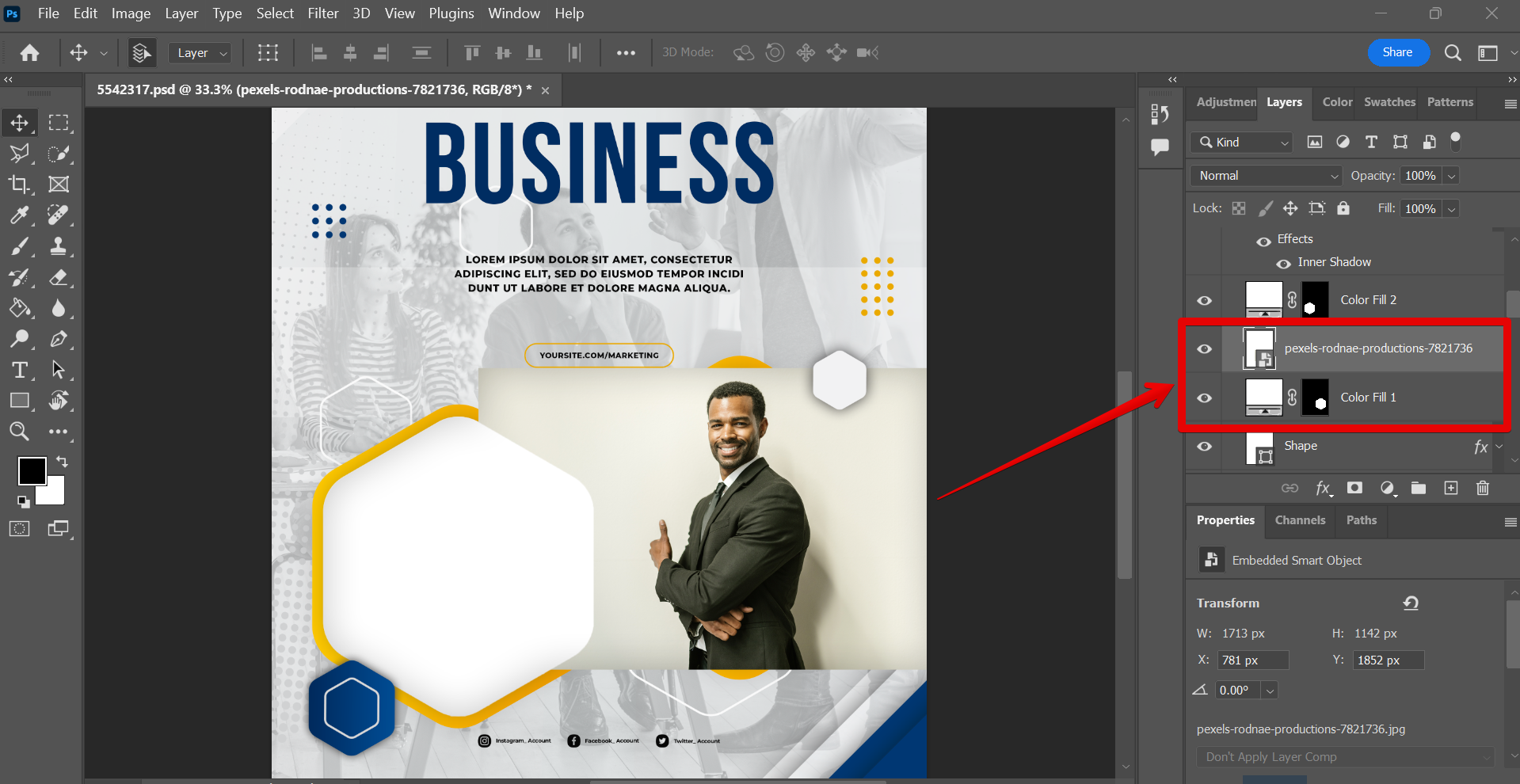Viewport: 1520px width, 784px height.
Task: Create a new layer with plus icon
Action: [x=1450, y=488]
